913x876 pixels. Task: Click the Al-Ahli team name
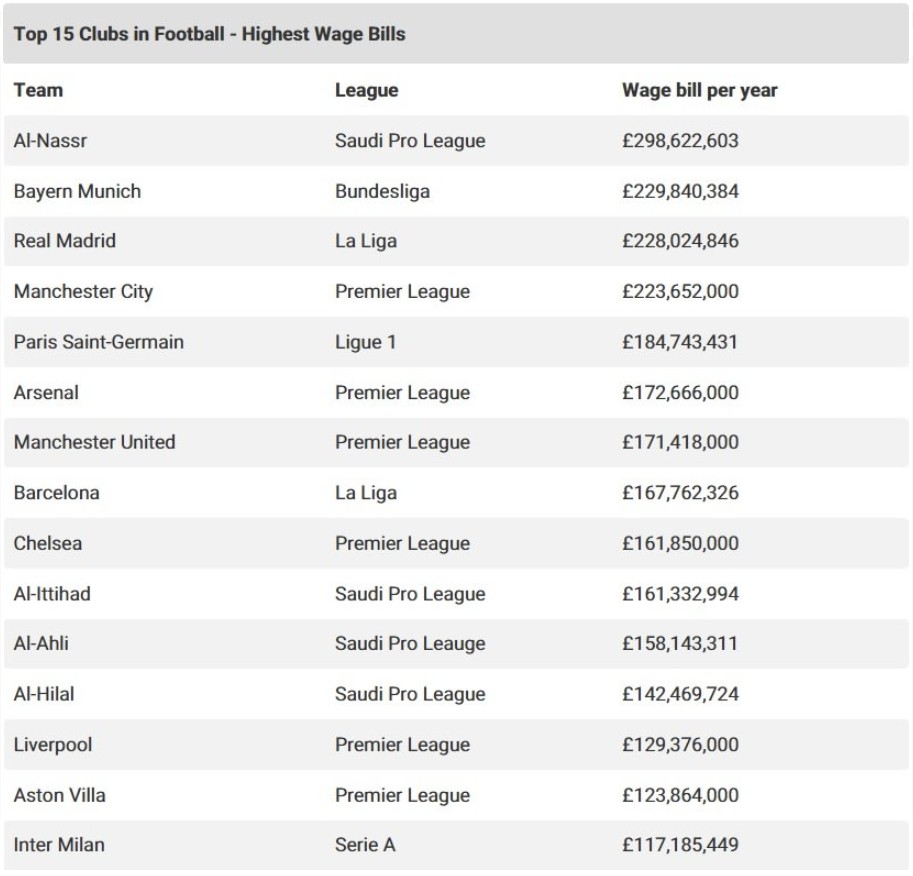(41, 644)
